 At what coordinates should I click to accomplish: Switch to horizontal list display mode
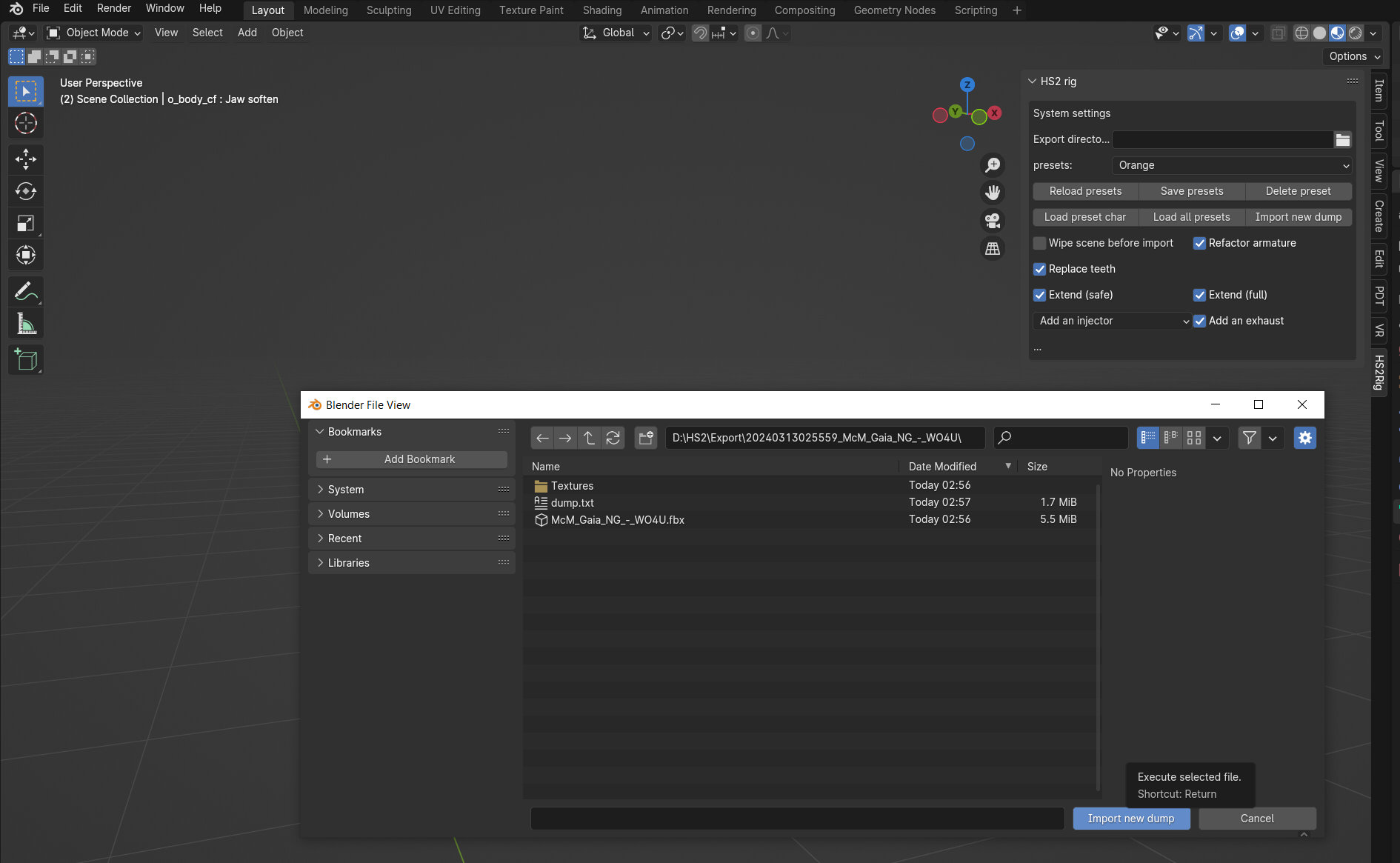pyautogui.click(x=1171, y=438)
